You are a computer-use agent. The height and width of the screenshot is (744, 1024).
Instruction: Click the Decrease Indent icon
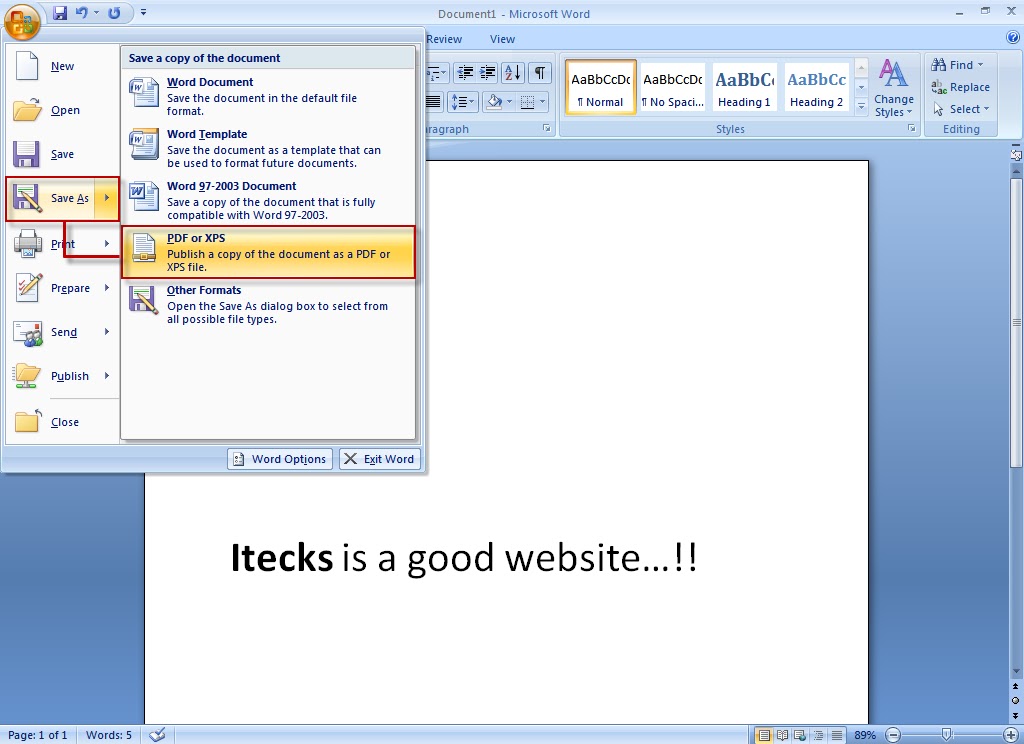coord(466,73)
